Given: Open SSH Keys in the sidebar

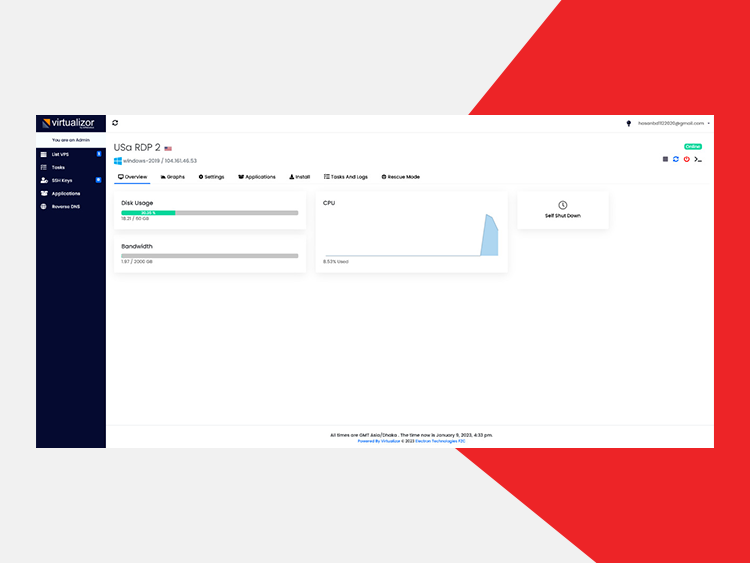Looking at the screenshot, I should click(70, 180).
